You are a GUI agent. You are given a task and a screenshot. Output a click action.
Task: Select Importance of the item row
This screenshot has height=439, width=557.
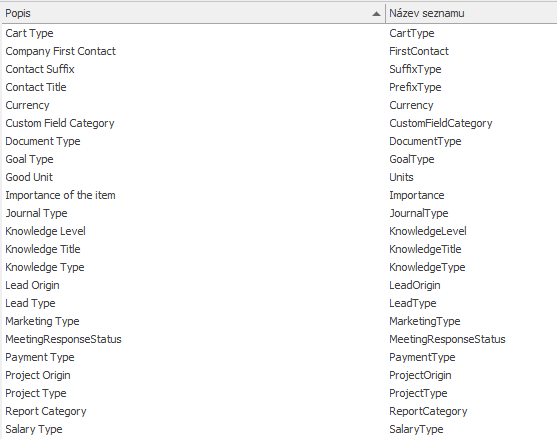[279, 195]
